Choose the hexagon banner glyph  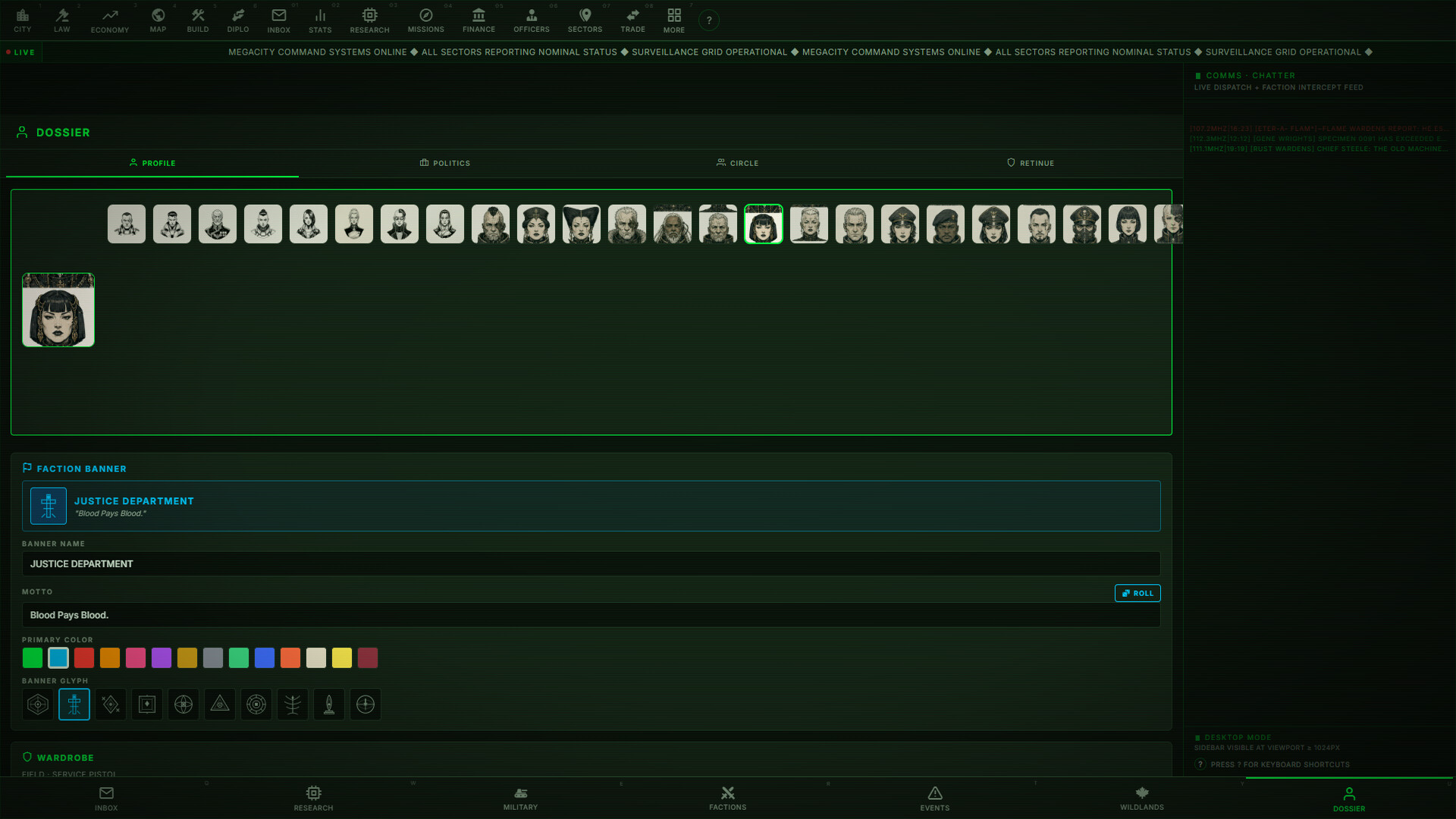pos(38,704)
